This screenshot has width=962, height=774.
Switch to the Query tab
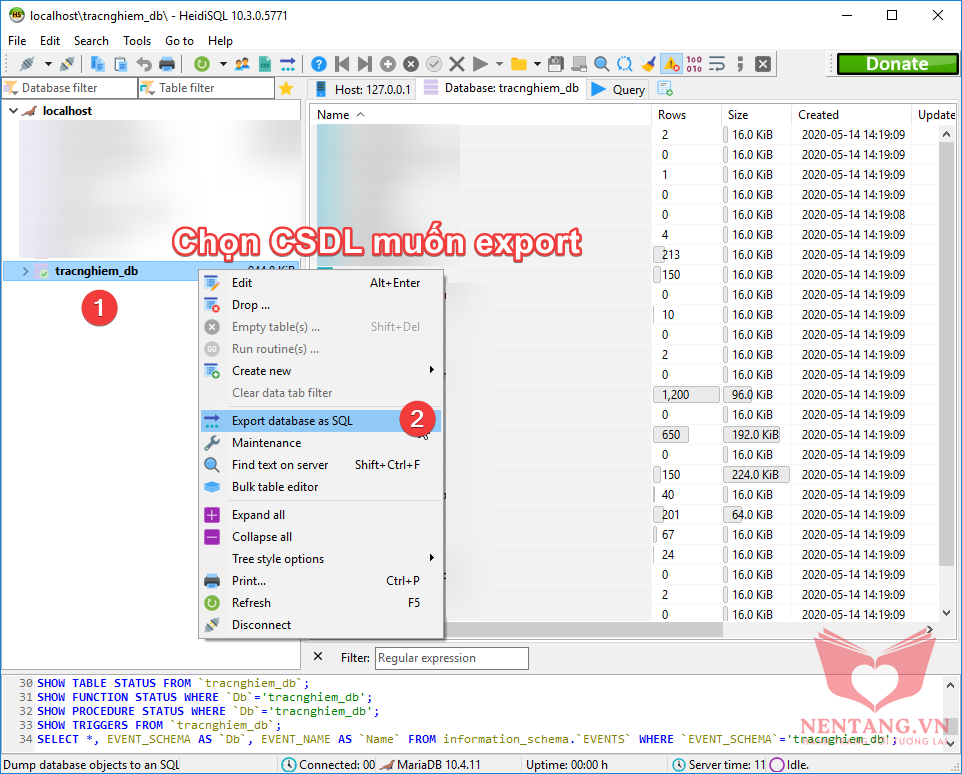618,89
